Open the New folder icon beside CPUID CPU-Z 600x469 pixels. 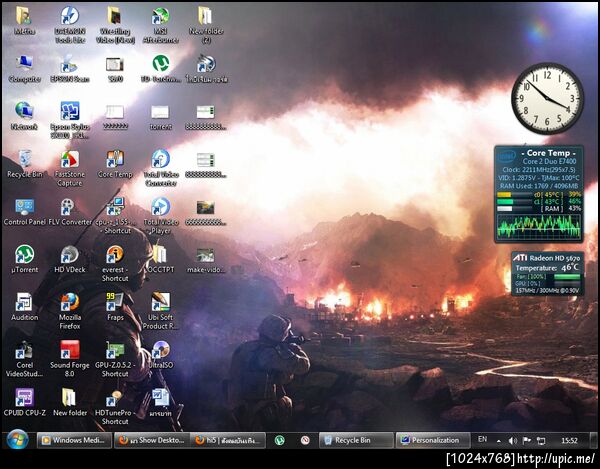70,402
